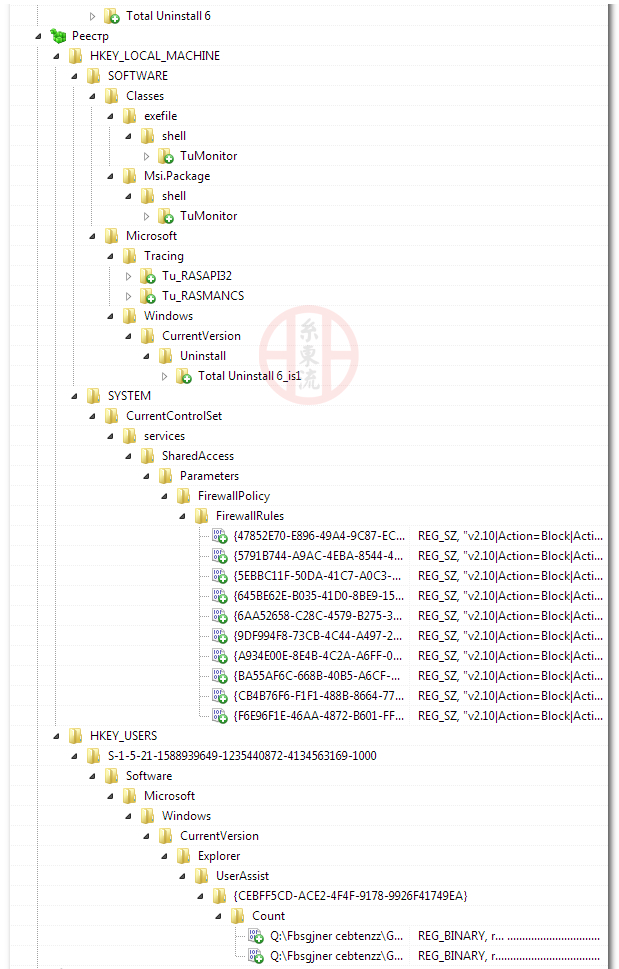Collapse the UserAssist node

tap(182, 876)
